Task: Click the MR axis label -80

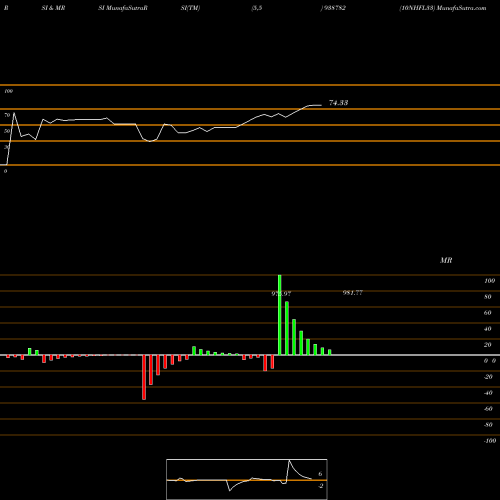Action: coord(488,425)
